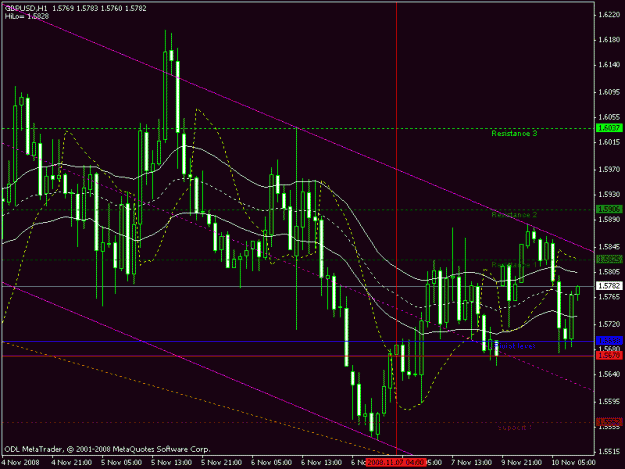The width and height of the screenshot is (625, 469).
Task: Click the Resistance 2 level label
Action: (x=514, y=215)
